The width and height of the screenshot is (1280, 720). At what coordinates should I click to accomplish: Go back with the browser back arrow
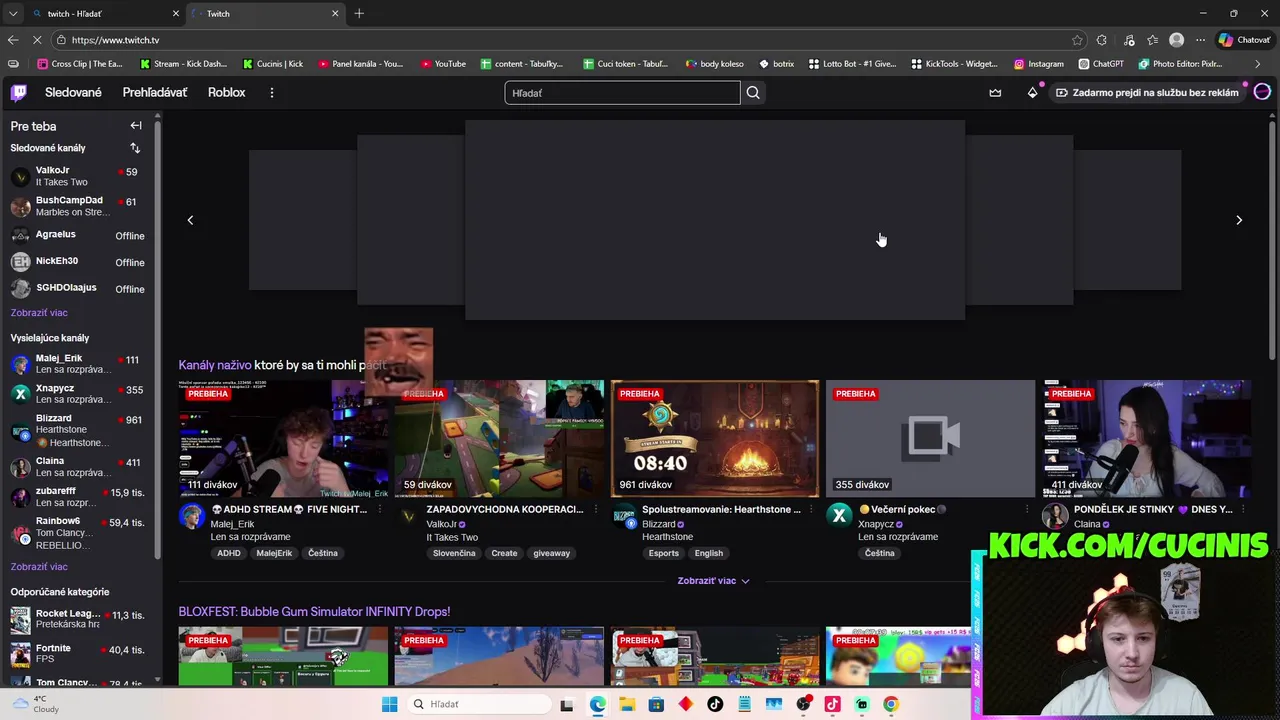13,40
